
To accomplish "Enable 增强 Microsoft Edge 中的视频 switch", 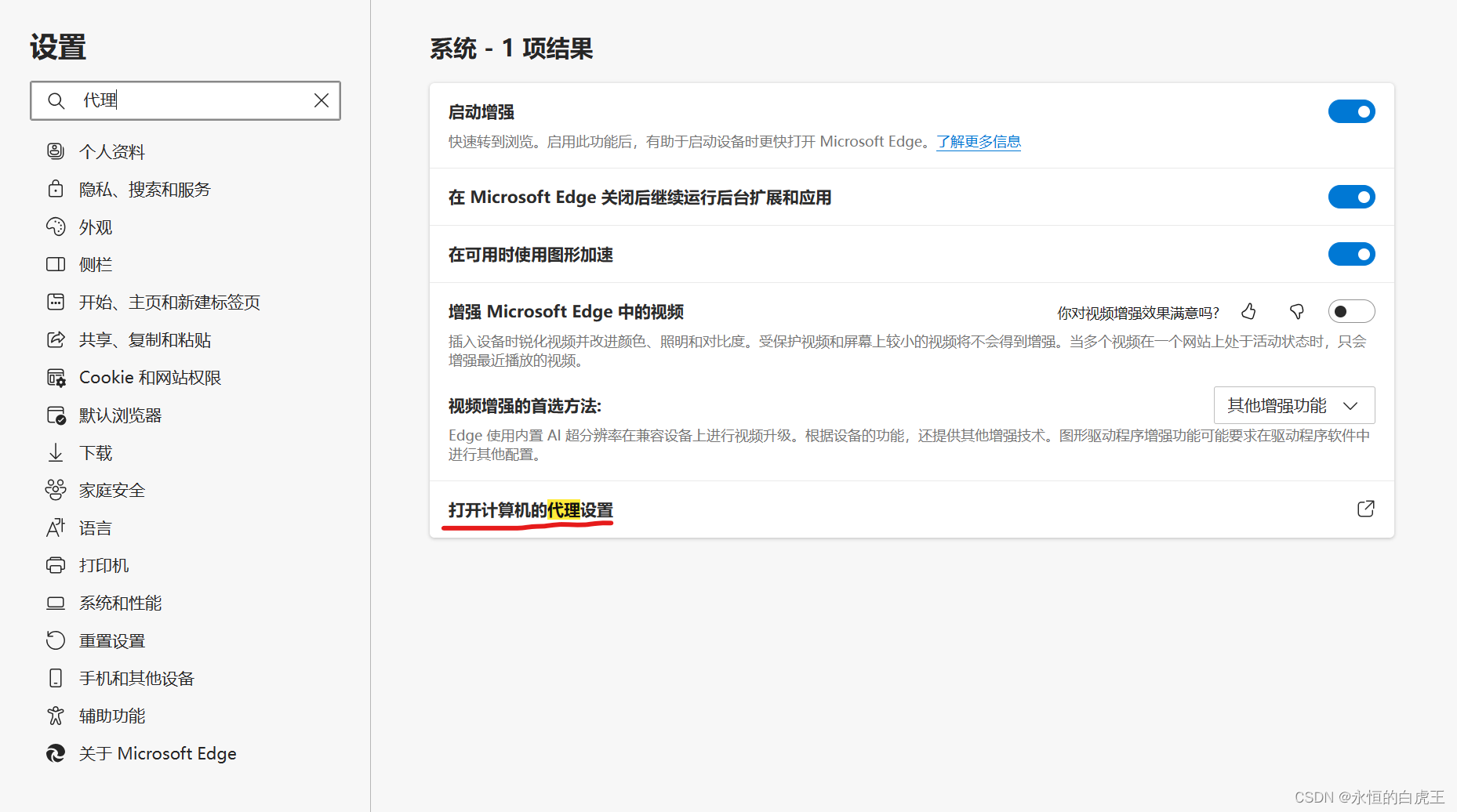I will (1351, 311).
